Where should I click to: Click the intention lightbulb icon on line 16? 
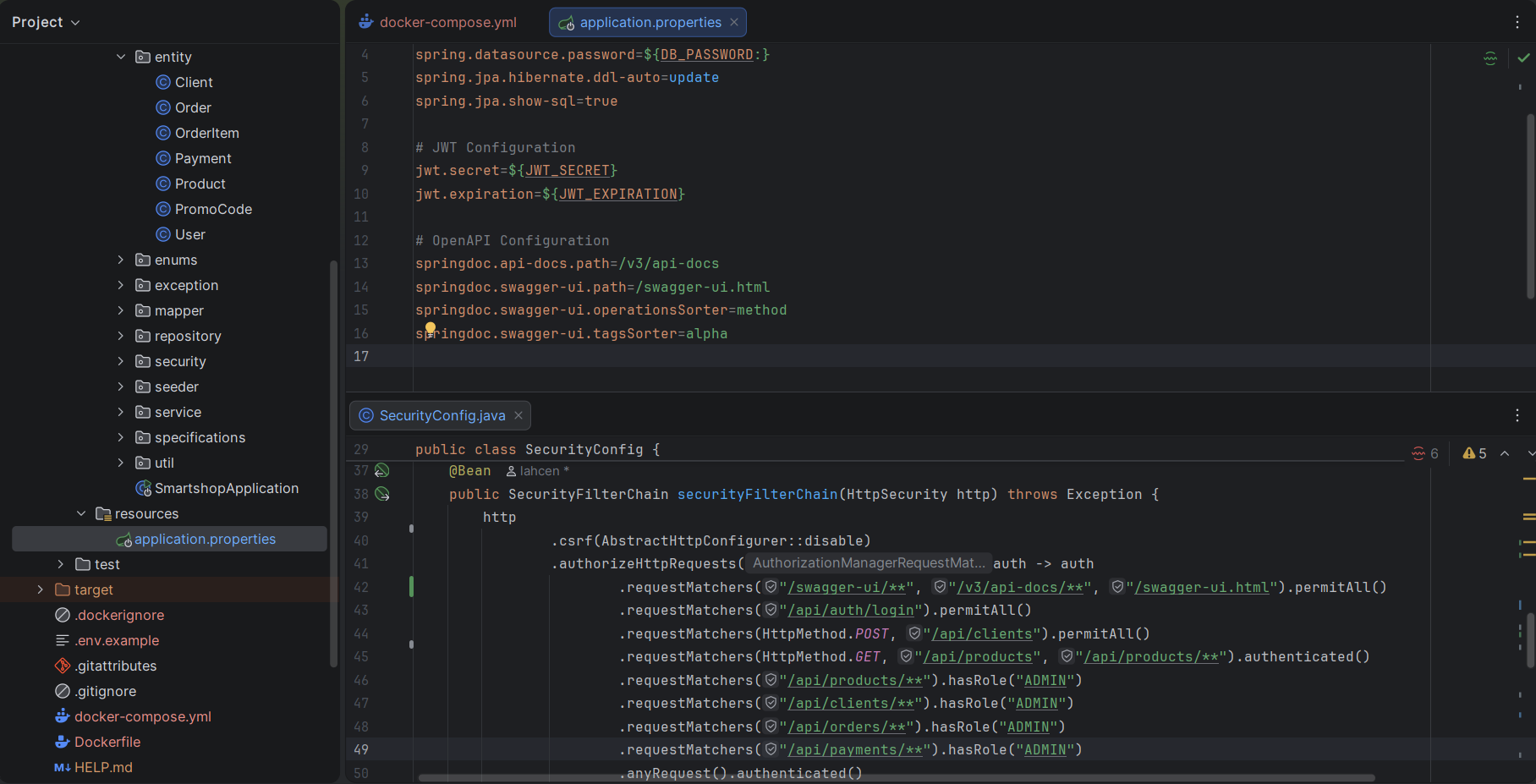coord(430,328)
